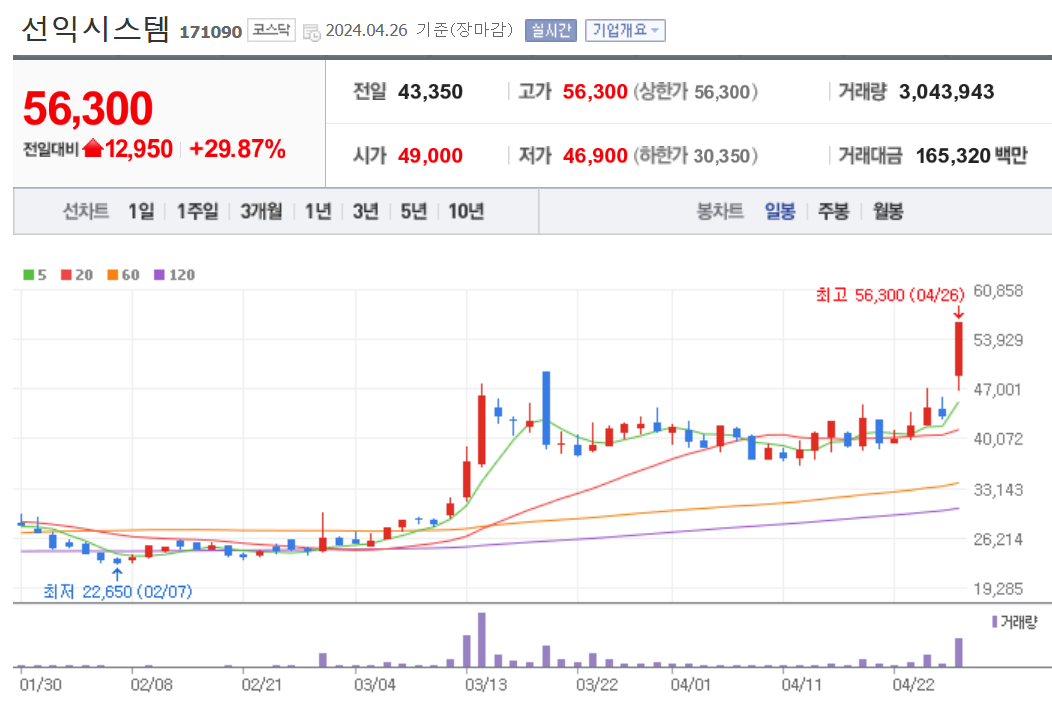Switch to 월봉 monthly candle chart
Screen dimensions: 1052x703
pyautogui.click(x=888, y=211)
